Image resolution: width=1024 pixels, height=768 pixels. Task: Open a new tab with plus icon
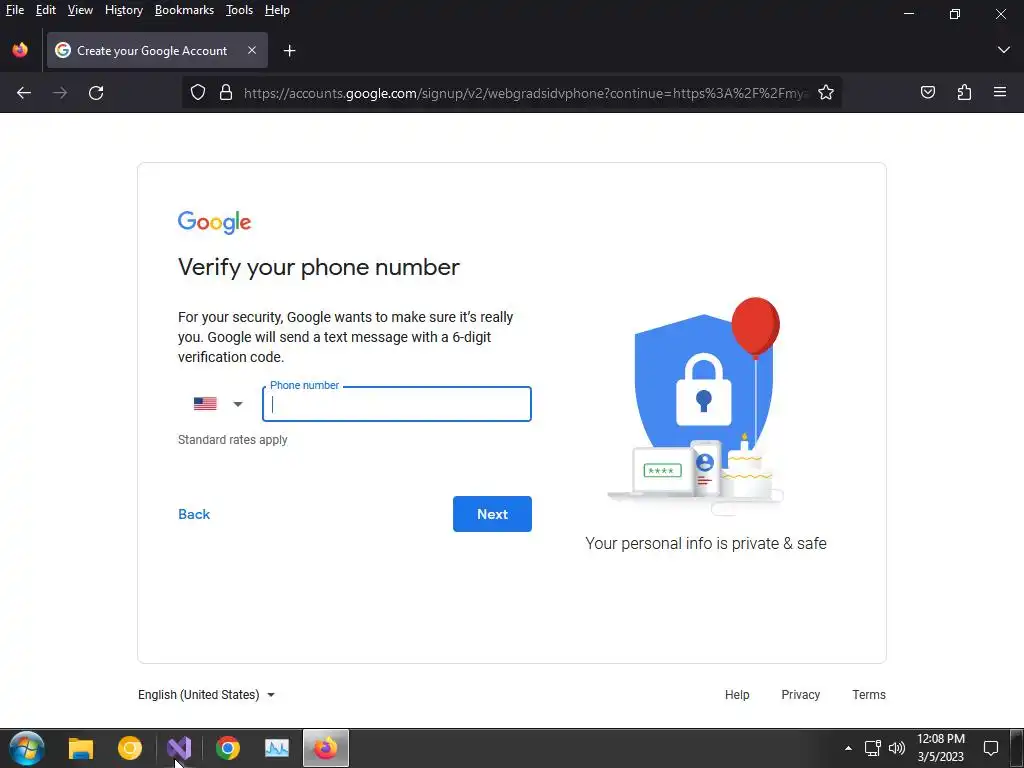(x=289, y=50)
